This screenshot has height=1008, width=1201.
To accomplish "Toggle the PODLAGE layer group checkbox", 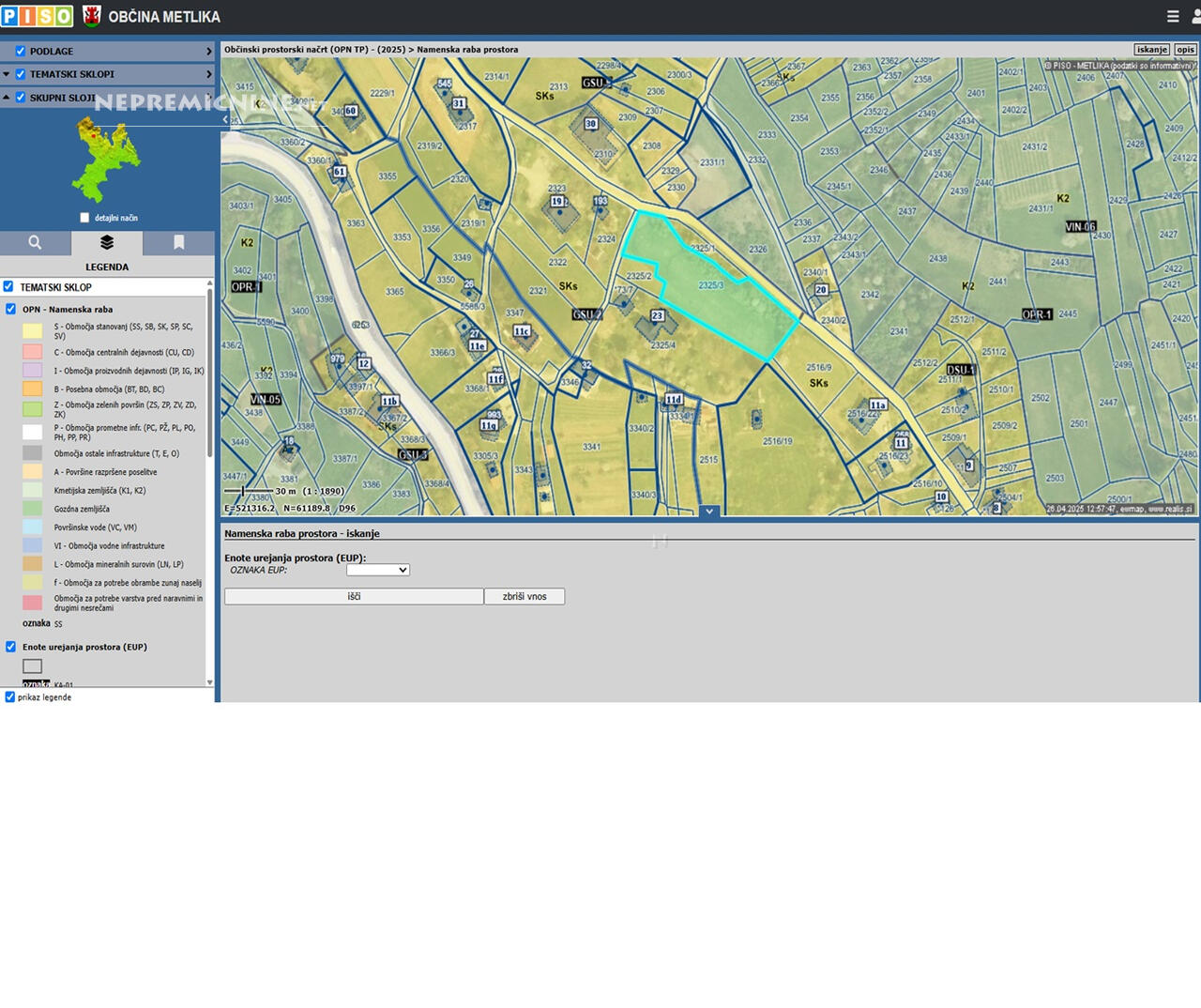I will click(21, 52).
